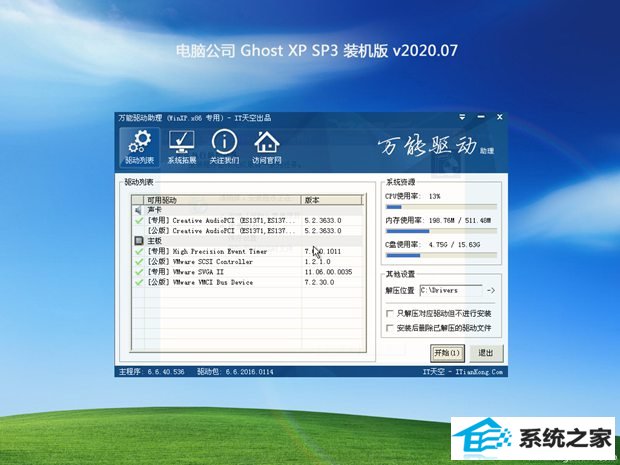Click version 7.2.30.0 cell

click(319, 282)
